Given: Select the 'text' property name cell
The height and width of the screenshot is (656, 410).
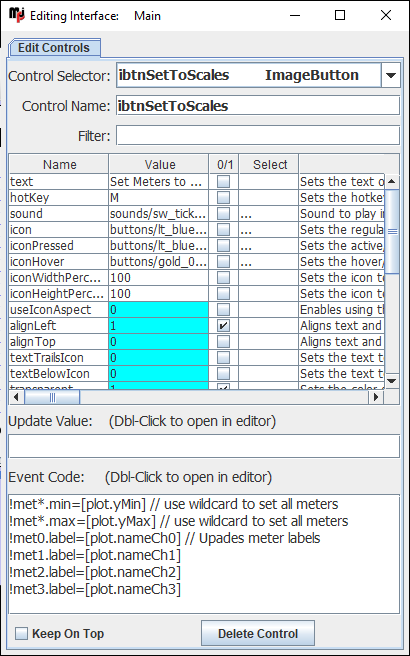Looking at the screenshot, I should tap(59, 182).
